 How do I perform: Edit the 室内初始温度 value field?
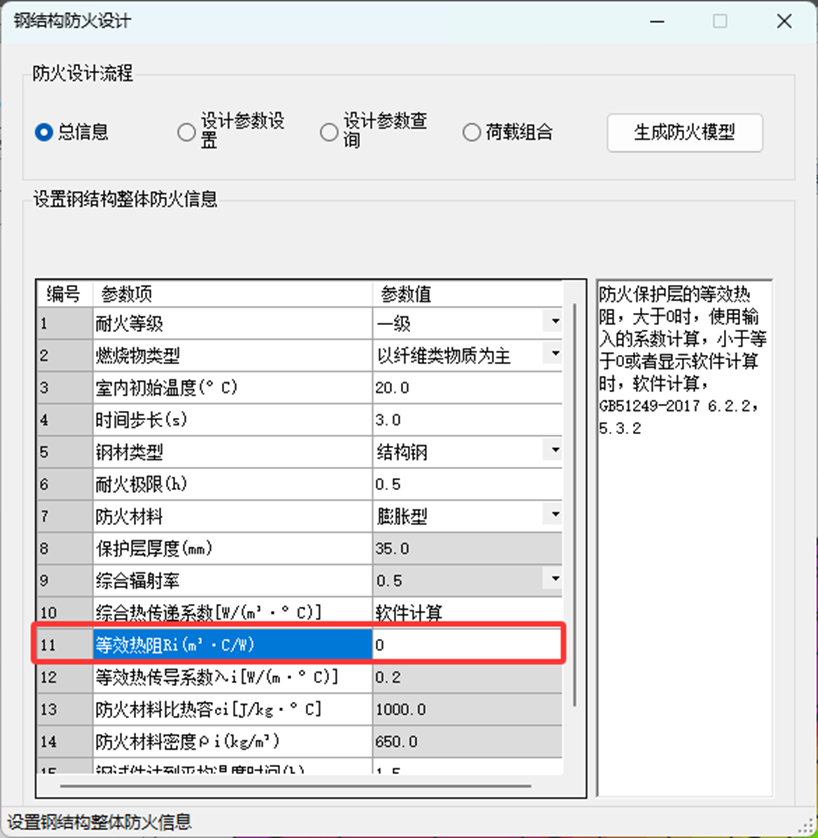pyautogui.click(x=465, y=387)
